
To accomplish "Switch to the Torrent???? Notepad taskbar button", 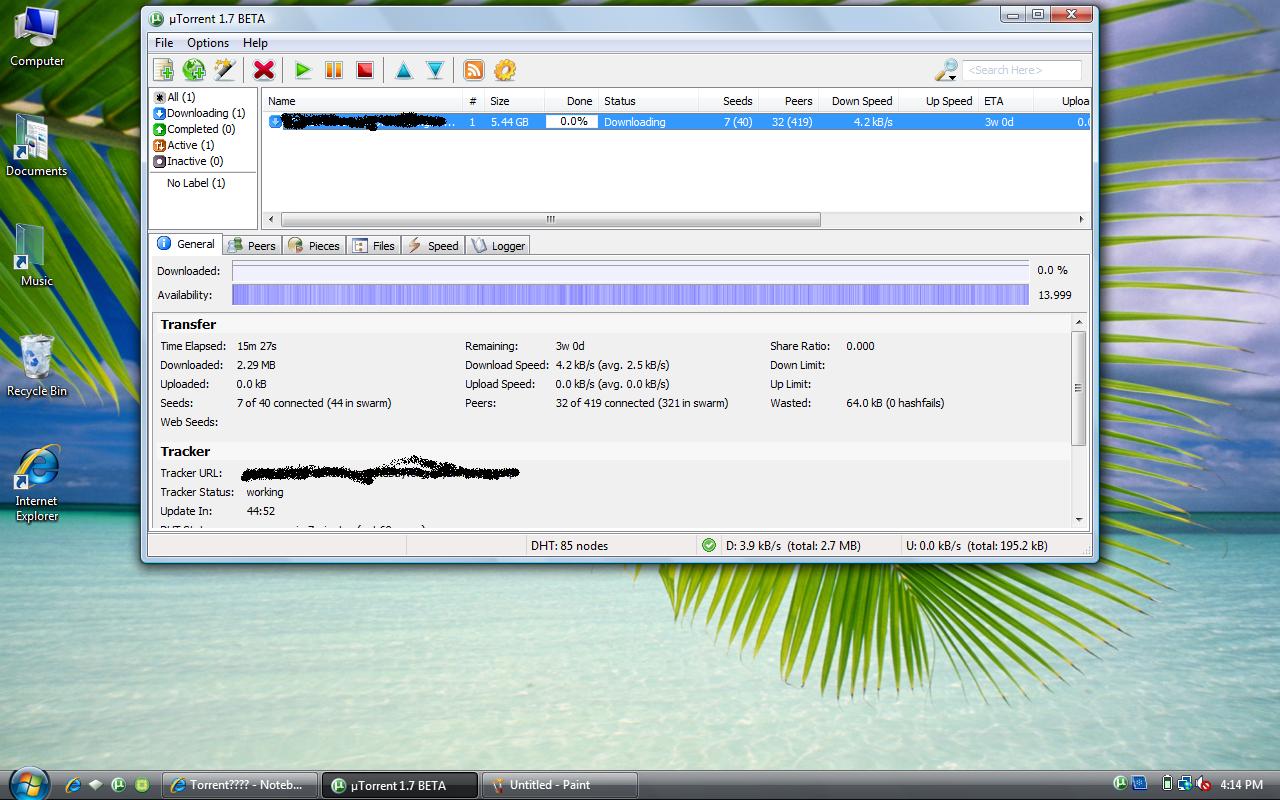I will tap(241, 785).
